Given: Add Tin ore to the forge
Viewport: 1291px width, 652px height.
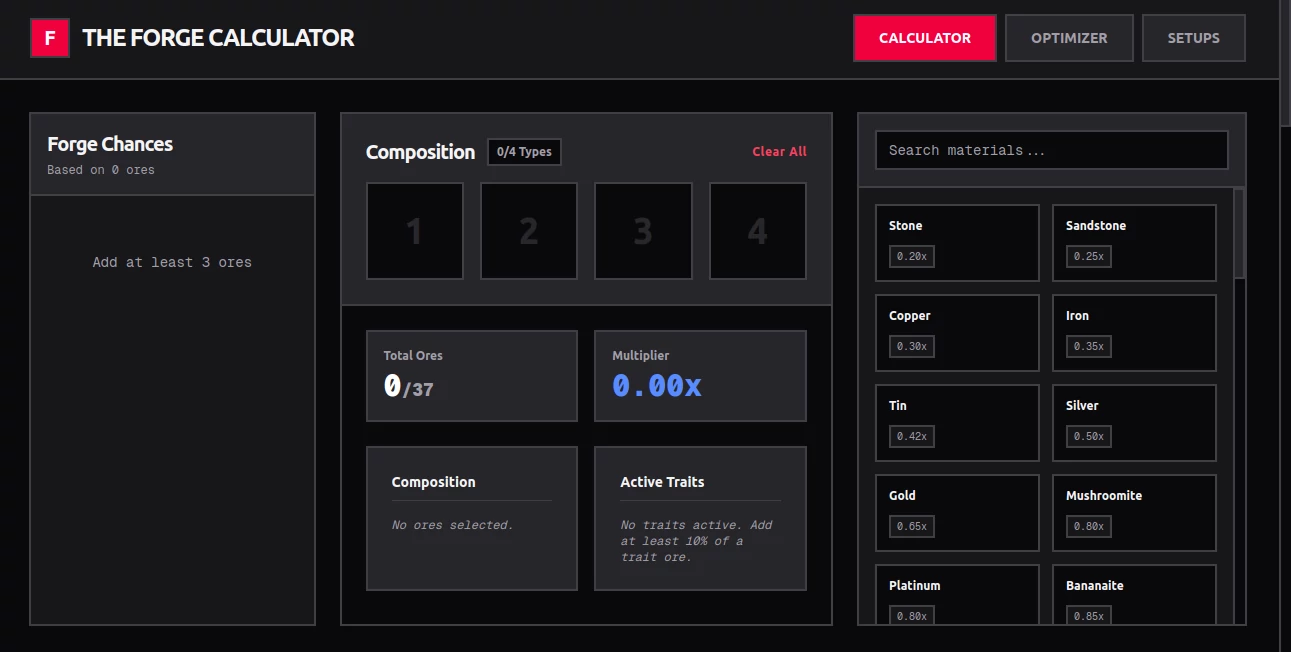Looking at the screenshot, I should [x=957, y=422].
